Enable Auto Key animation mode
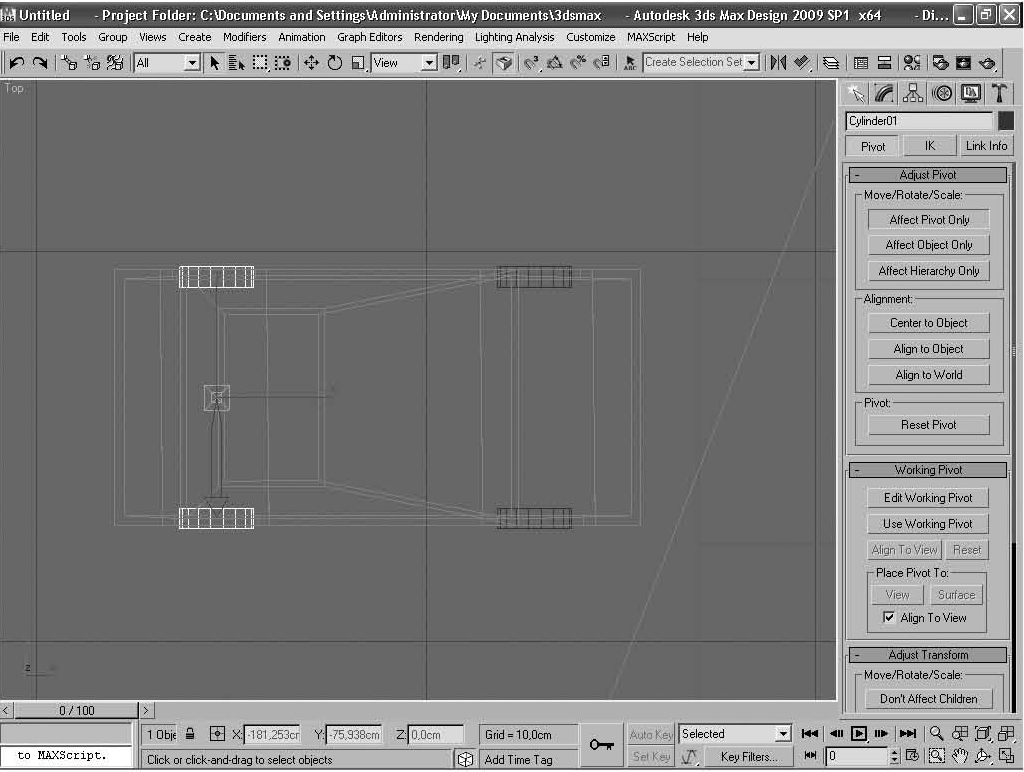This screenshot has width=1024, height=772. click(x=651, y=734)
